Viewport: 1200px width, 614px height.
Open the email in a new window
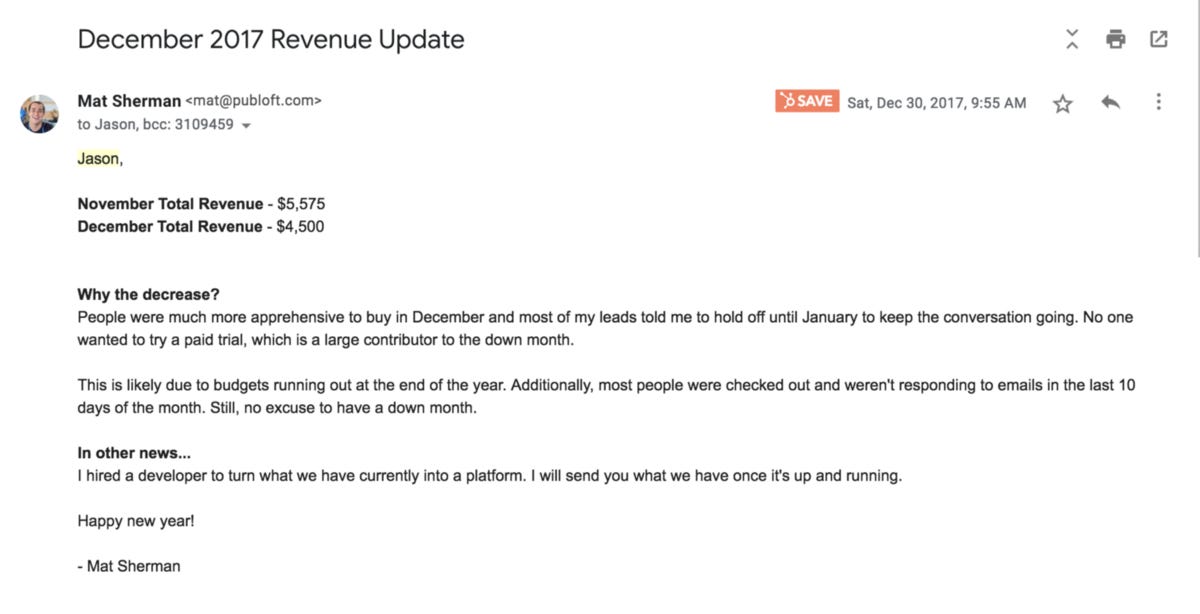click(x=1159, y=40)
